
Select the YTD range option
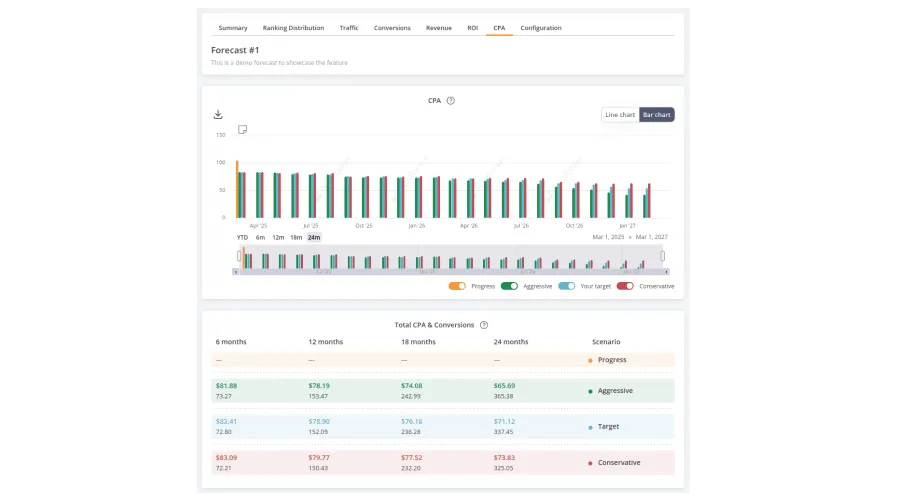click(242, 237)
